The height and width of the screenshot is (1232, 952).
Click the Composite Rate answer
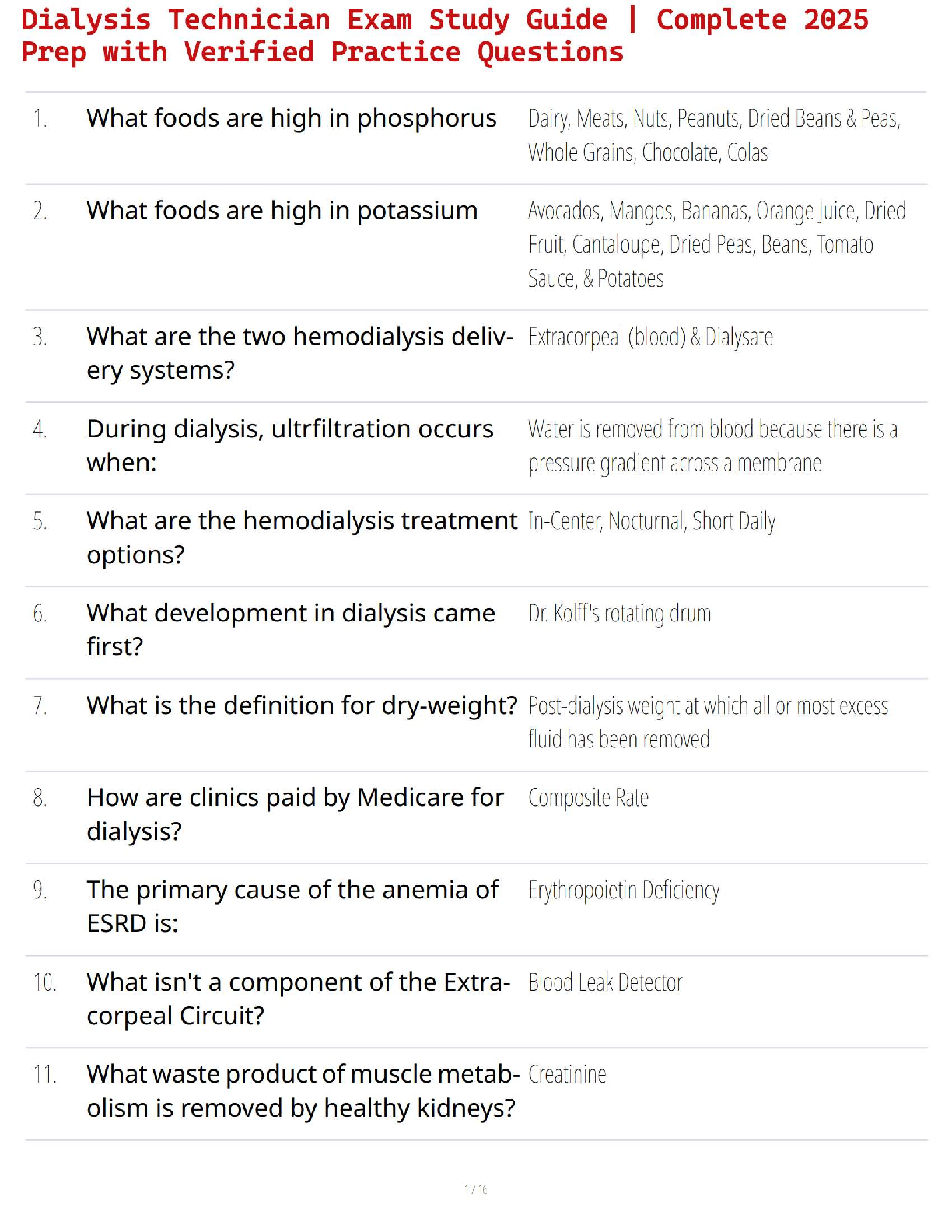coord(588,798)
